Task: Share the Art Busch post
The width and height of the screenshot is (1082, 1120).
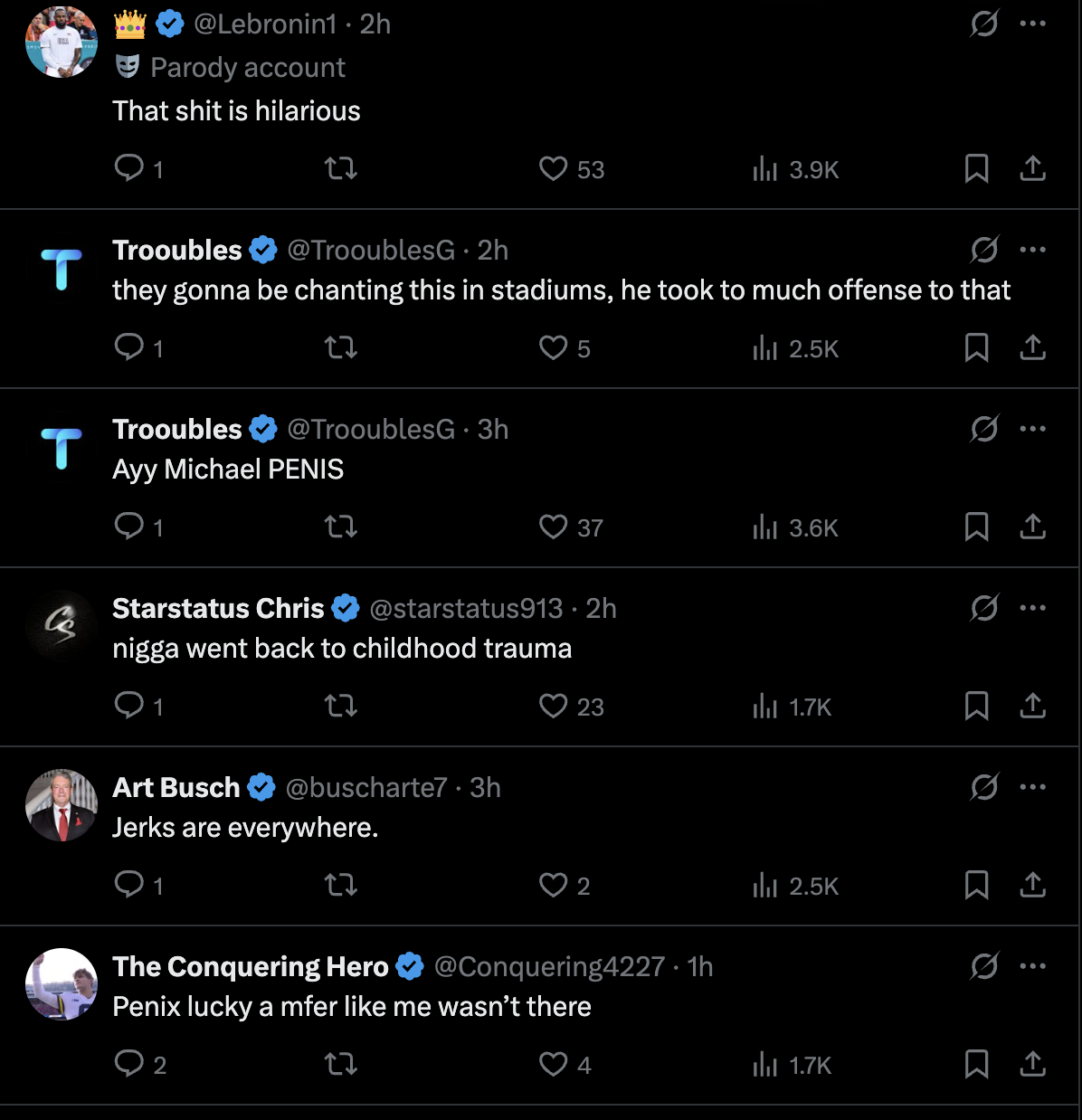Action: pos(1032,885)
